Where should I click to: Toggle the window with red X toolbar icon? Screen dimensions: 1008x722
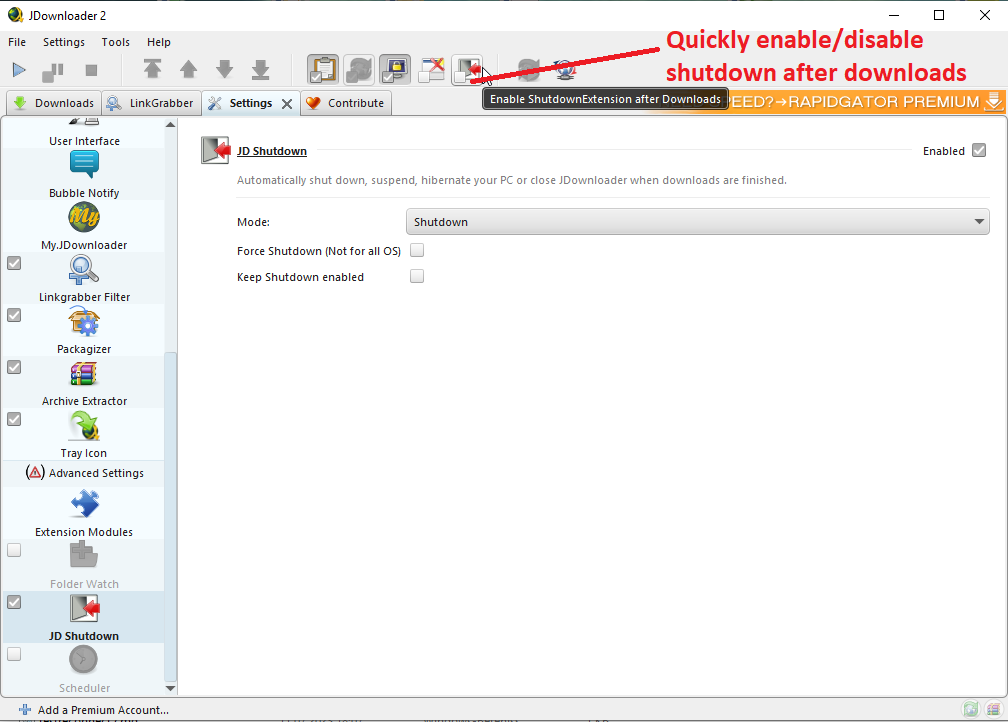431,70
